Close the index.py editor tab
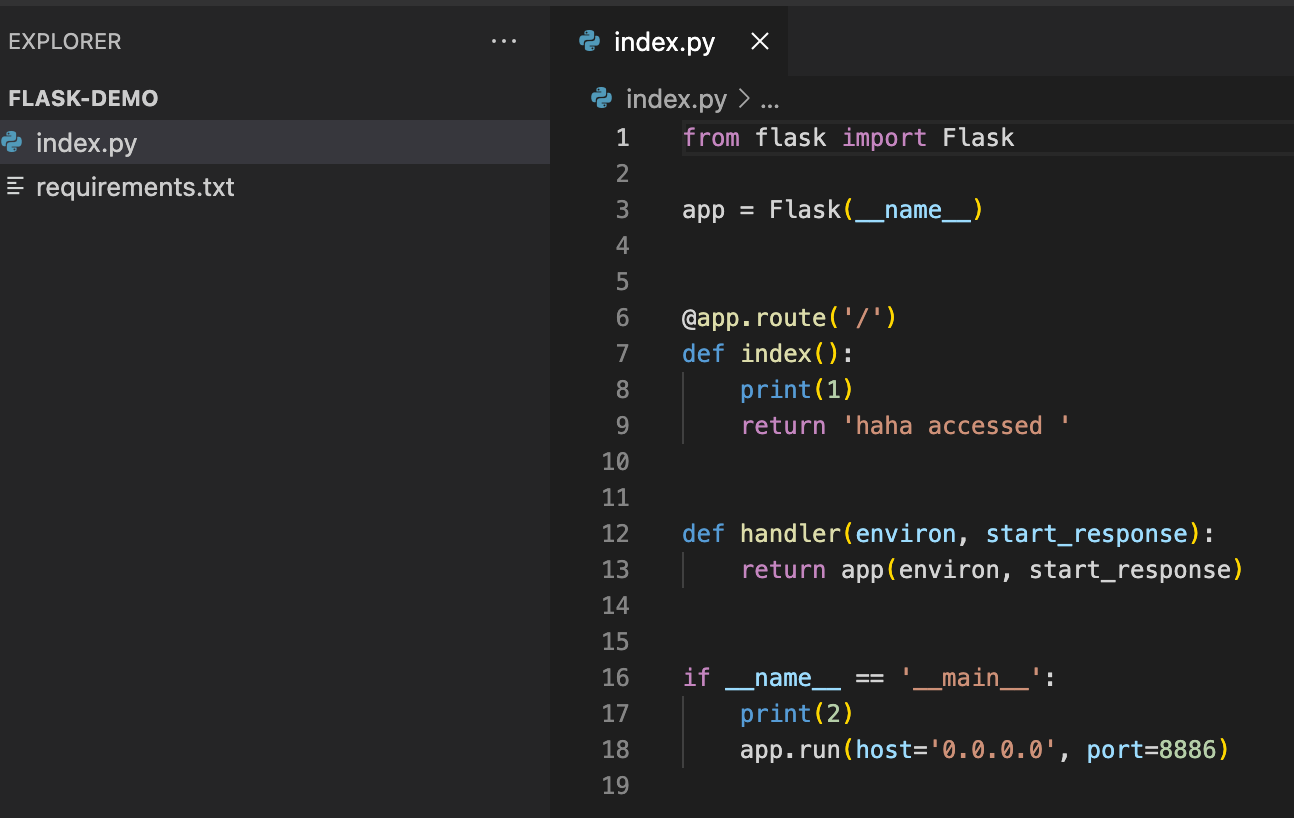The width and height of the screenshot is (1294, 818). 760,42
